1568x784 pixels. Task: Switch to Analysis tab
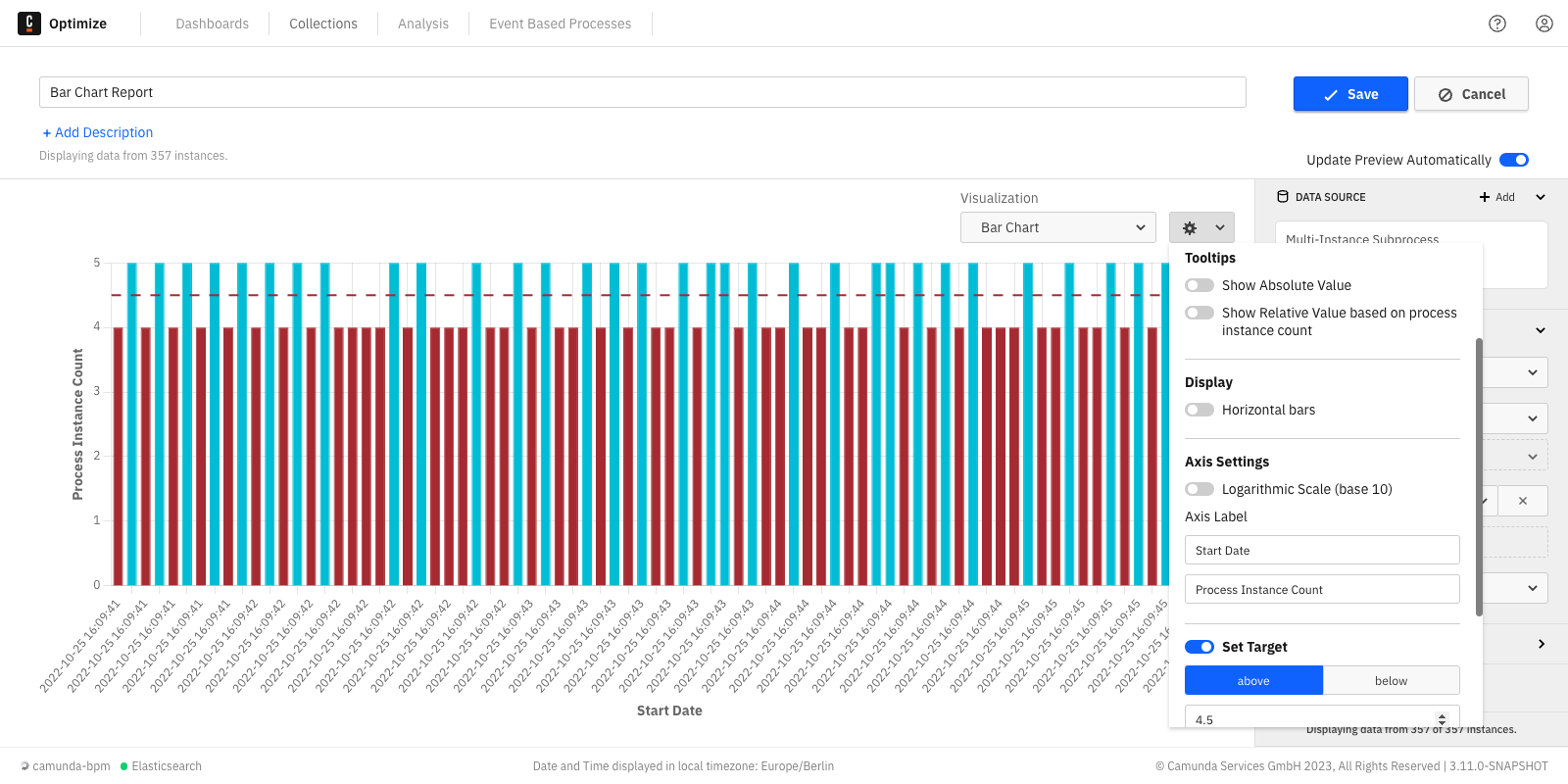click(x=423, y=24)
